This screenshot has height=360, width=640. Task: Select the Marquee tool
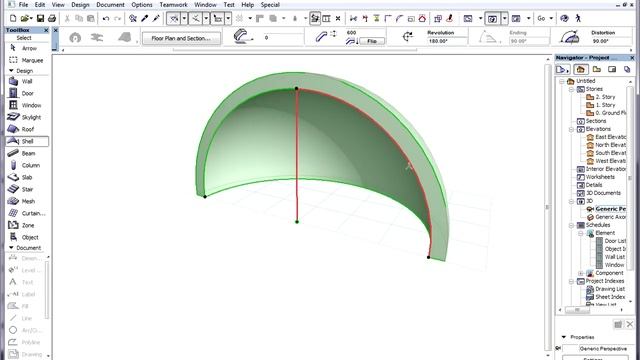click(27, 60)
